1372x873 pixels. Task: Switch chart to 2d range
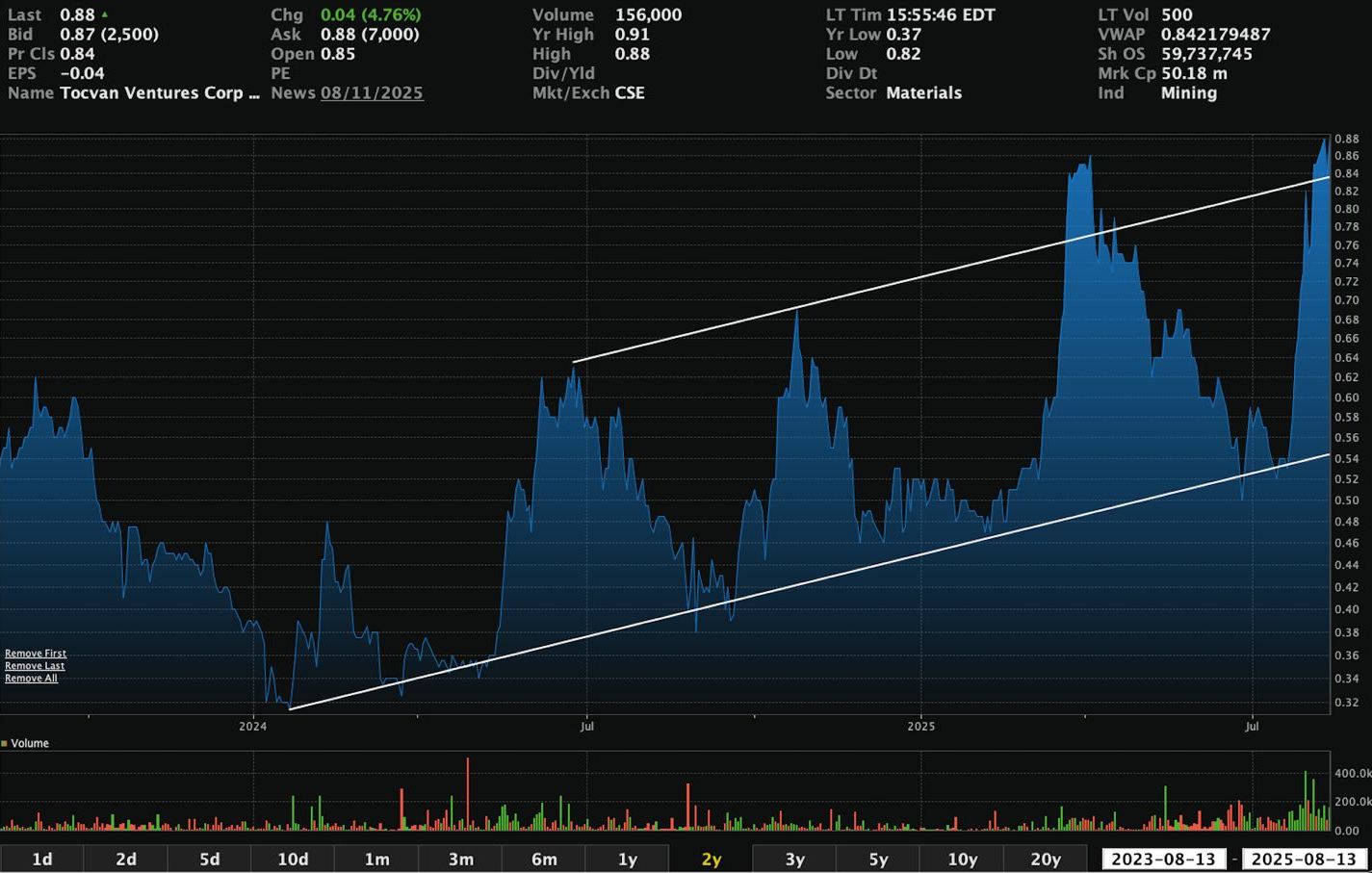point(126,859)
